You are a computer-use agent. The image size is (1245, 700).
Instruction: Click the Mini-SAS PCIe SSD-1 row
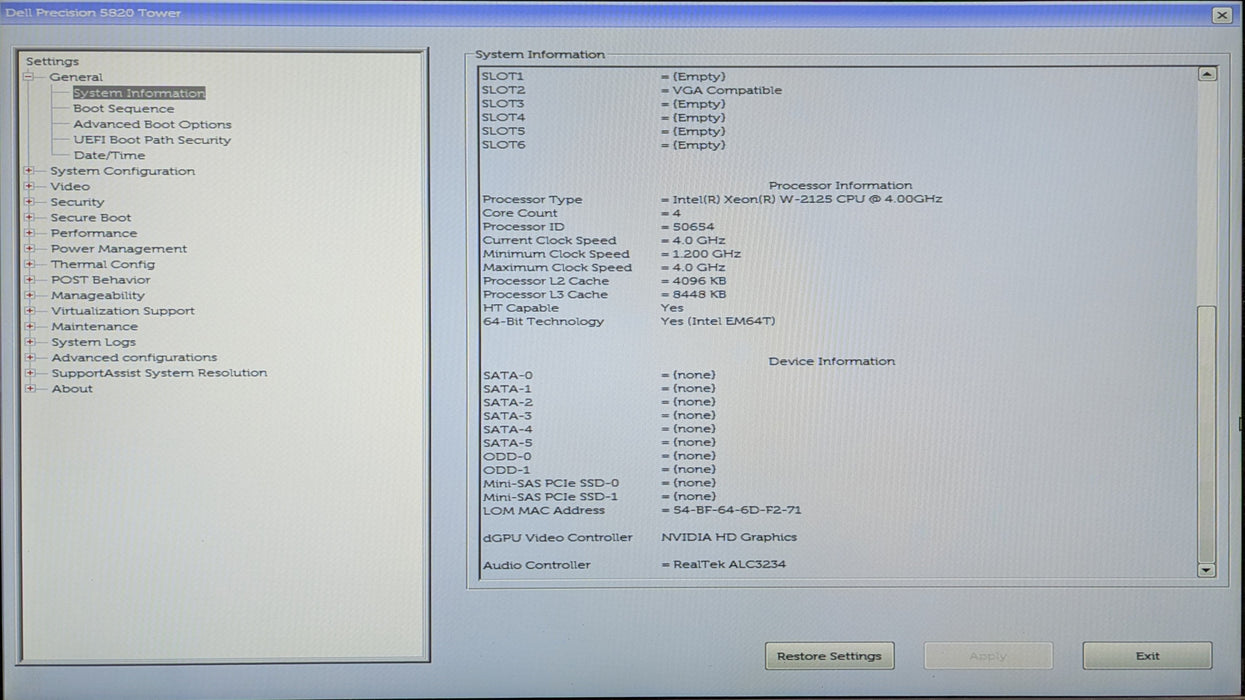point(599,497)
